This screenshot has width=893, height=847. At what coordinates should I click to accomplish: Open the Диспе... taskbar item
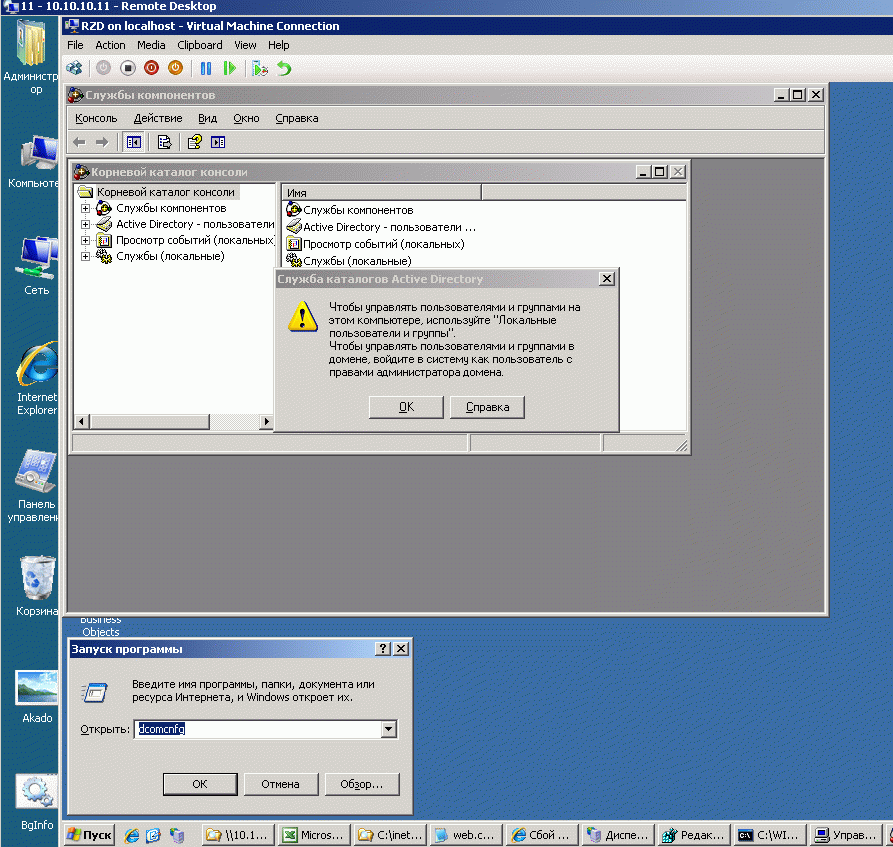(x=617, y=835)
